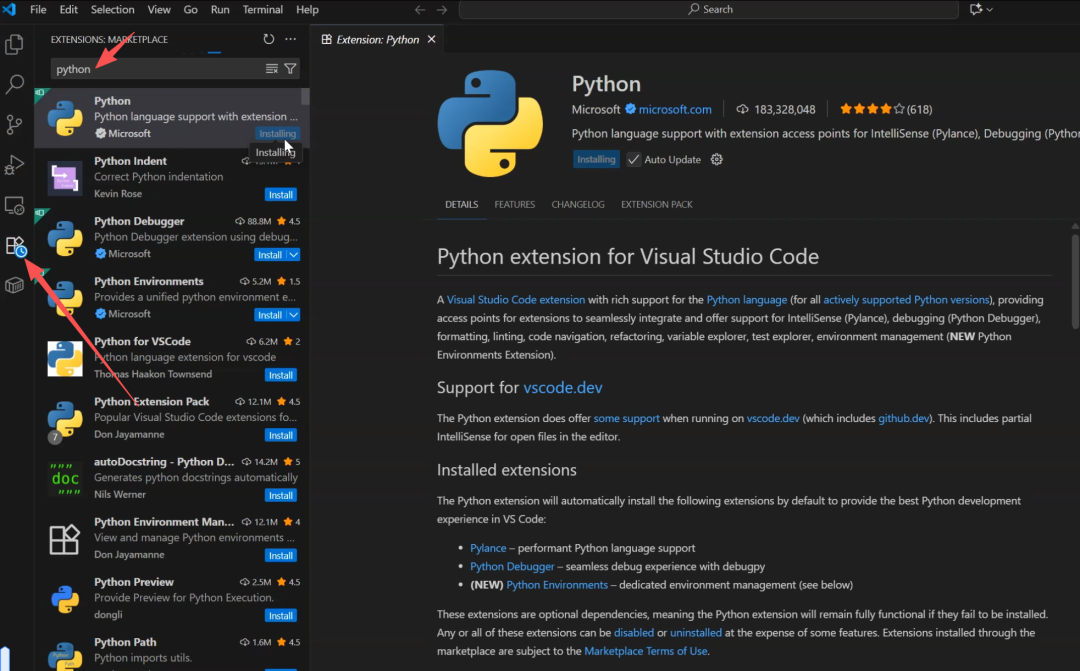The image size is (1080, 671).
Task: Open the Run and Debug view
Action: [x=15, y=165]
